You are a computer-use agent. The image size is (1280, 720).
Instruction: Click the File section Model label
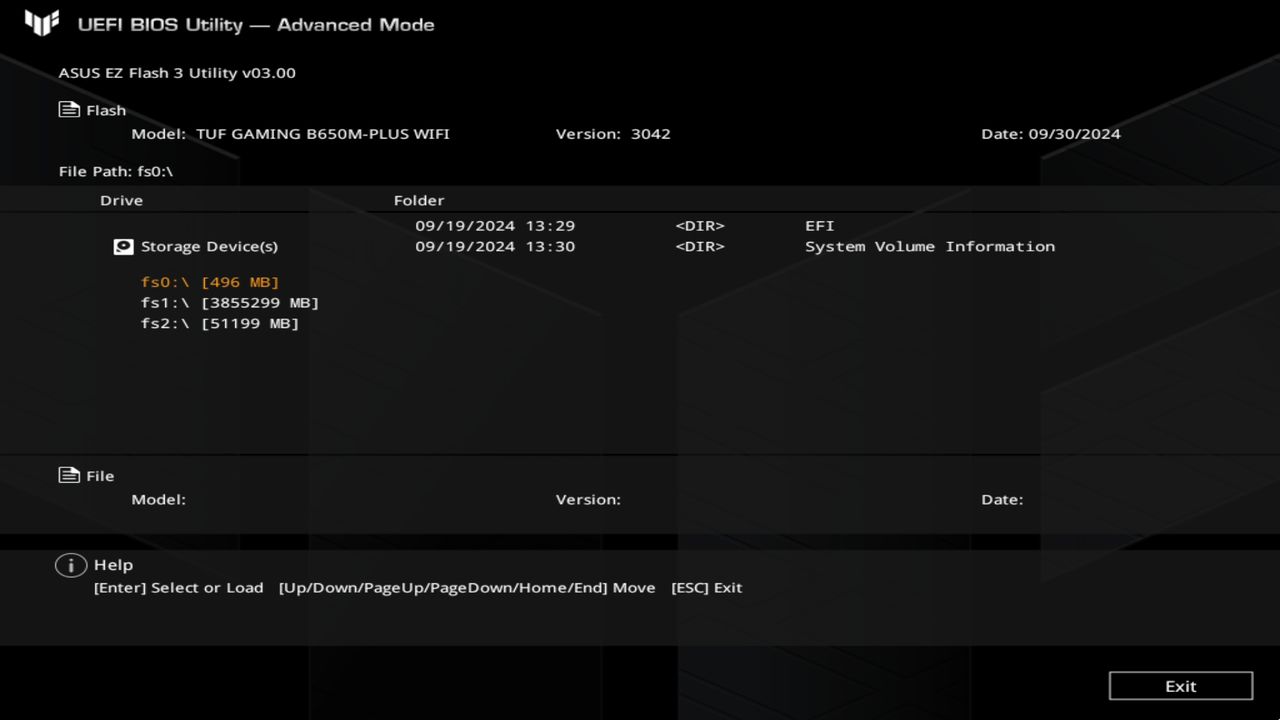[159, 499]
